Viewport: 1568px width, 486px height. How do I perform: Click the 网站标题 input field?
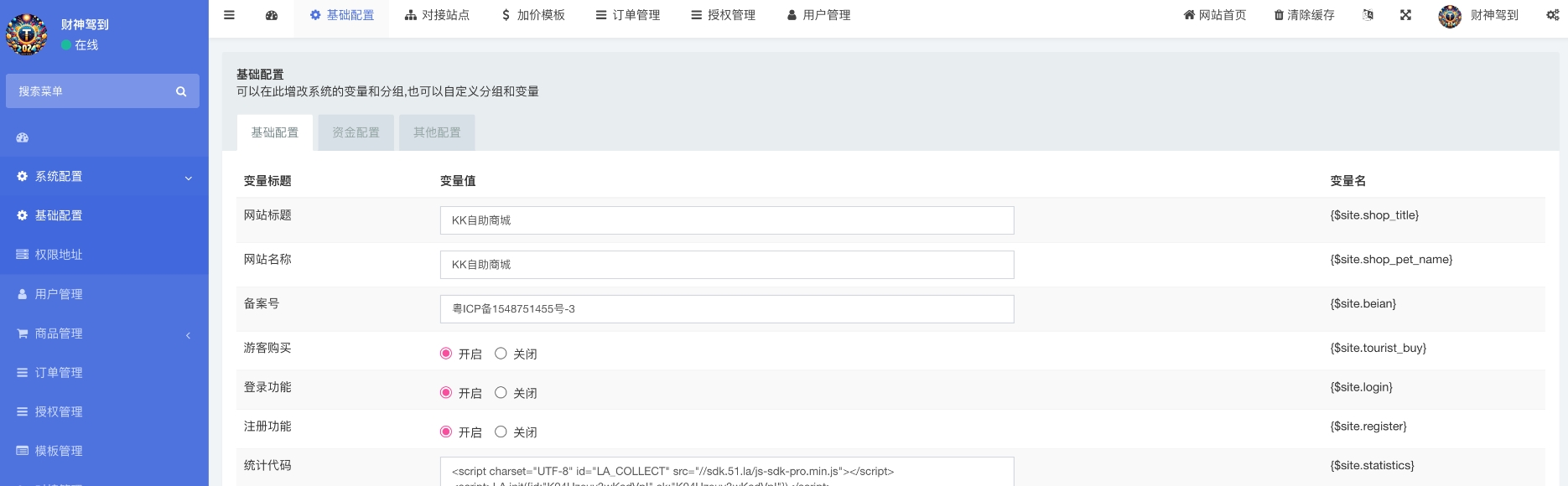(727, 220)
